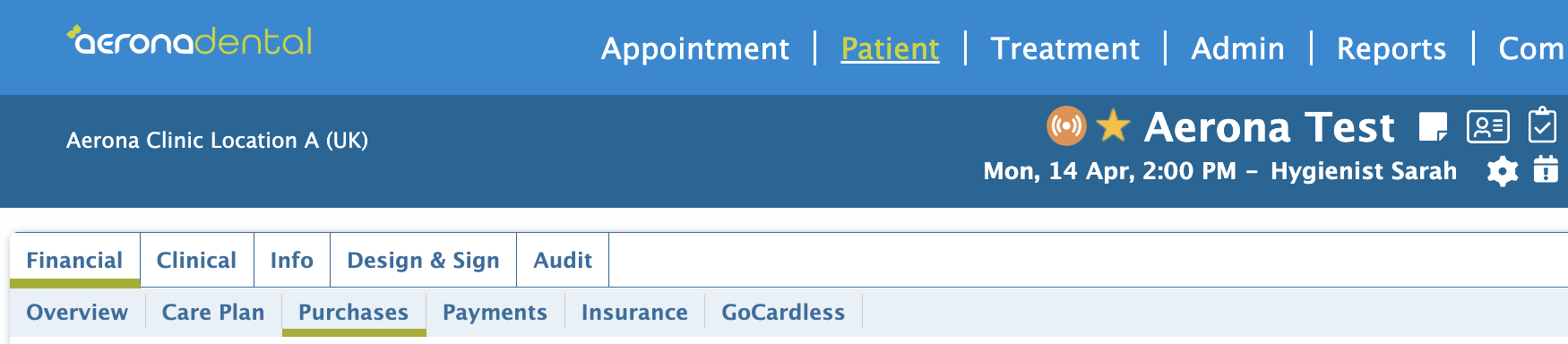This screenshot has width=1568, height=344.
Task: View the Audit tab
Action: (563, 260)
